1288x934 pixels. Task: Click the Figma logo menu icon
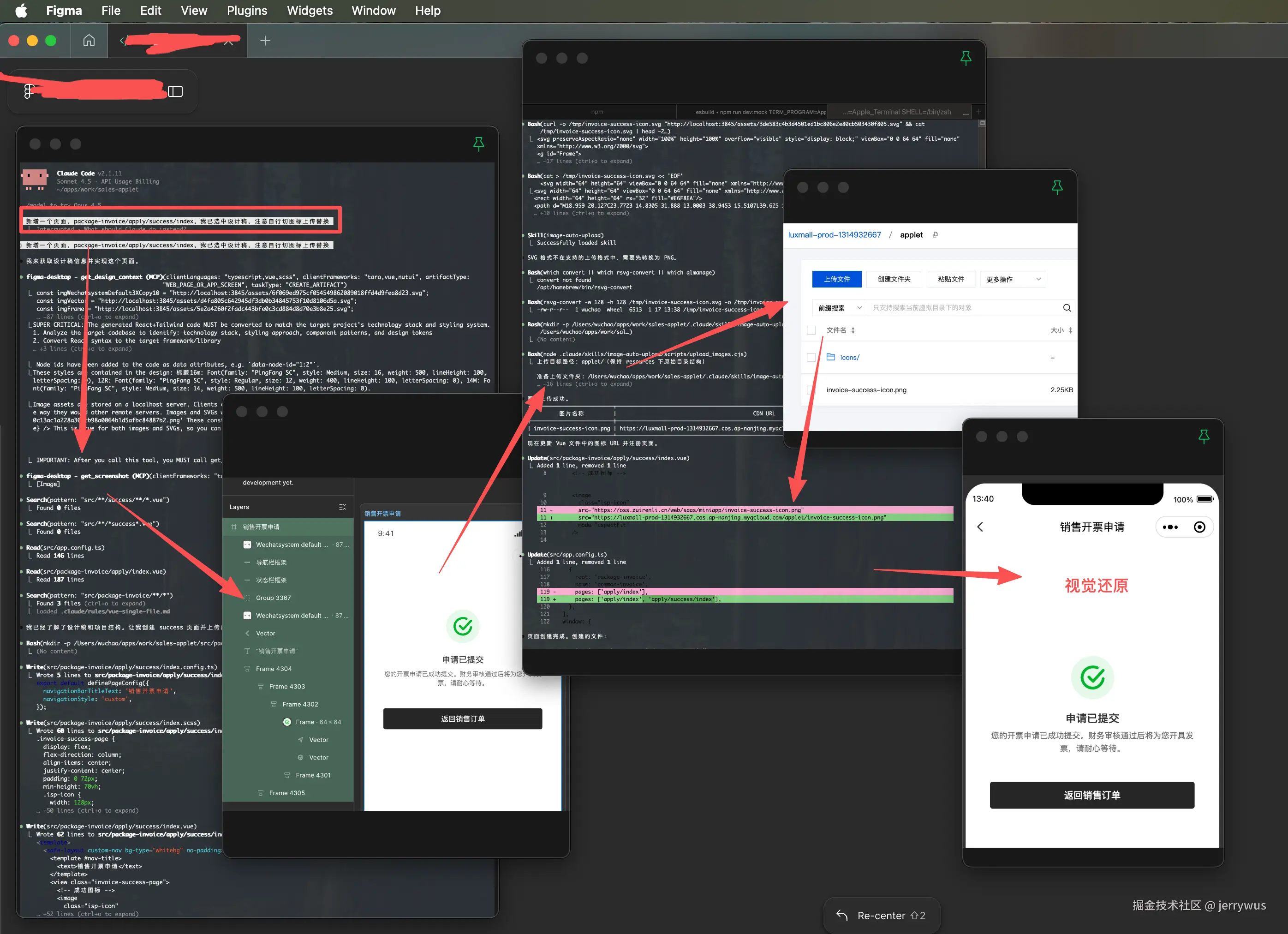(29, 91)
